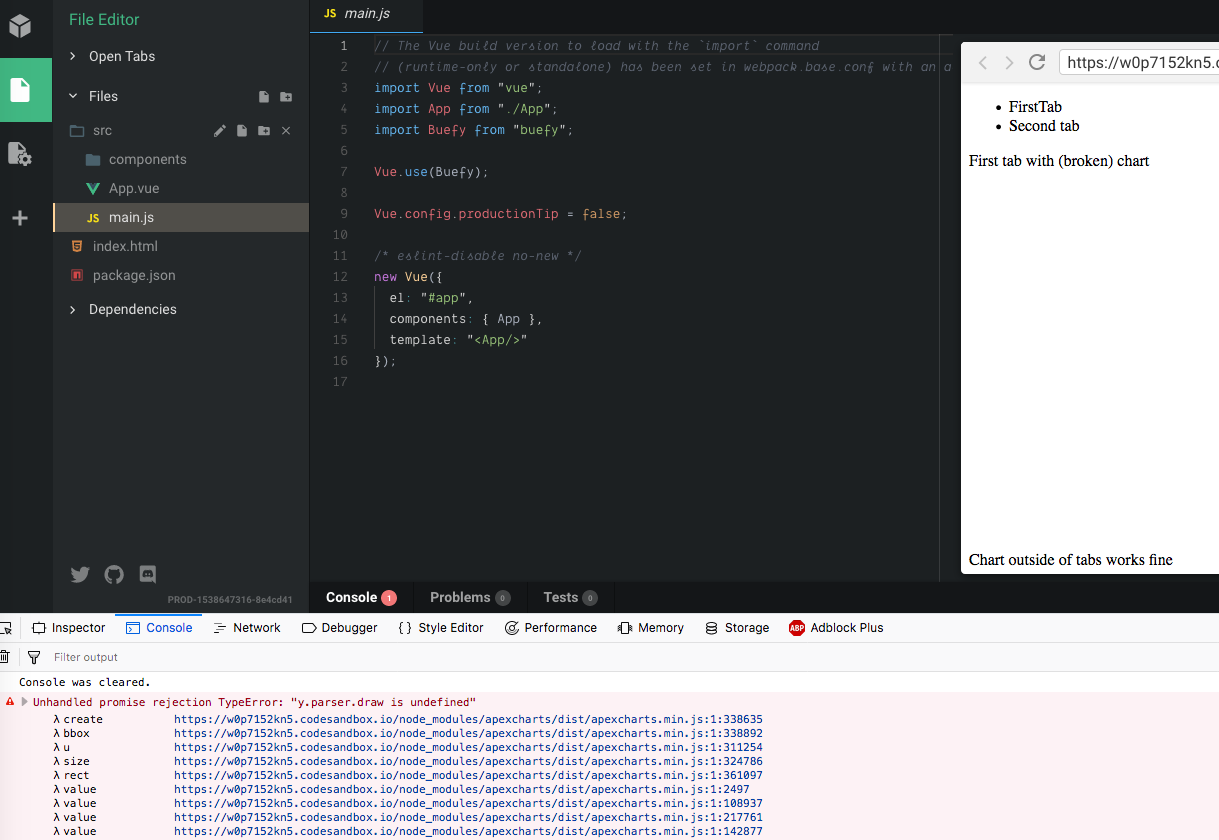Viewport: 1219px width, 840px height.
Task: Create a new folder inside src
Action: (x=263, y=130)
